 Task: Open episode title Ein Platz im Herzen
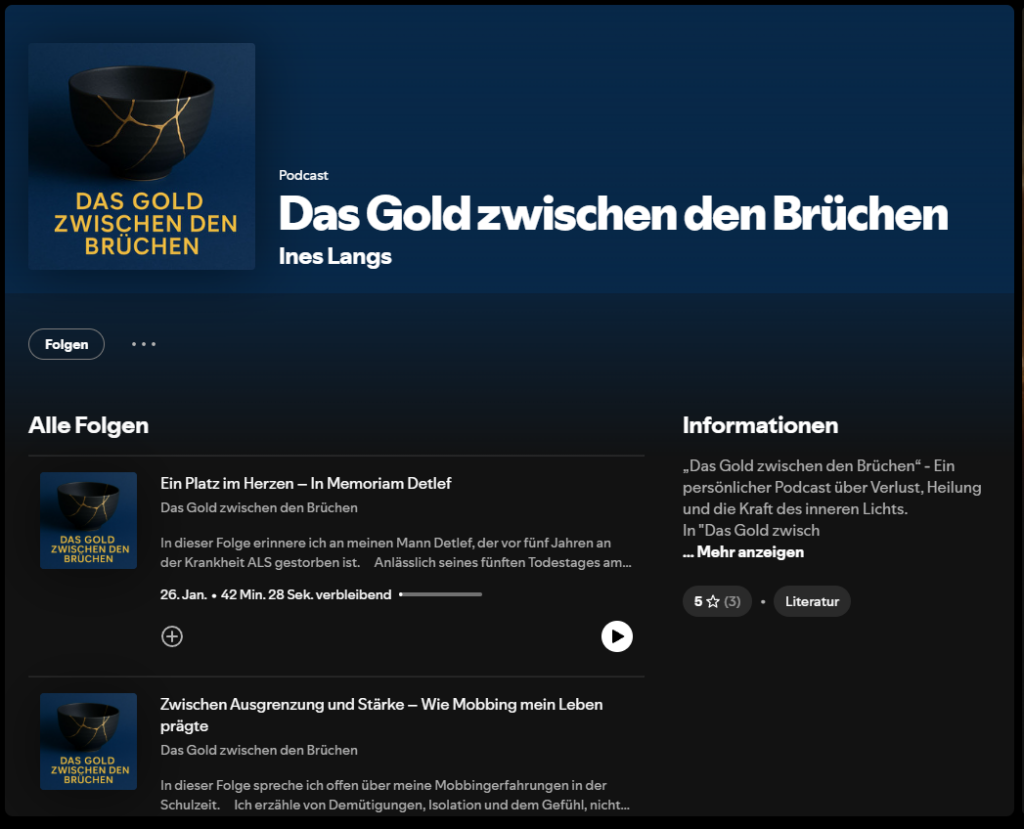click(x=306, y=483)
